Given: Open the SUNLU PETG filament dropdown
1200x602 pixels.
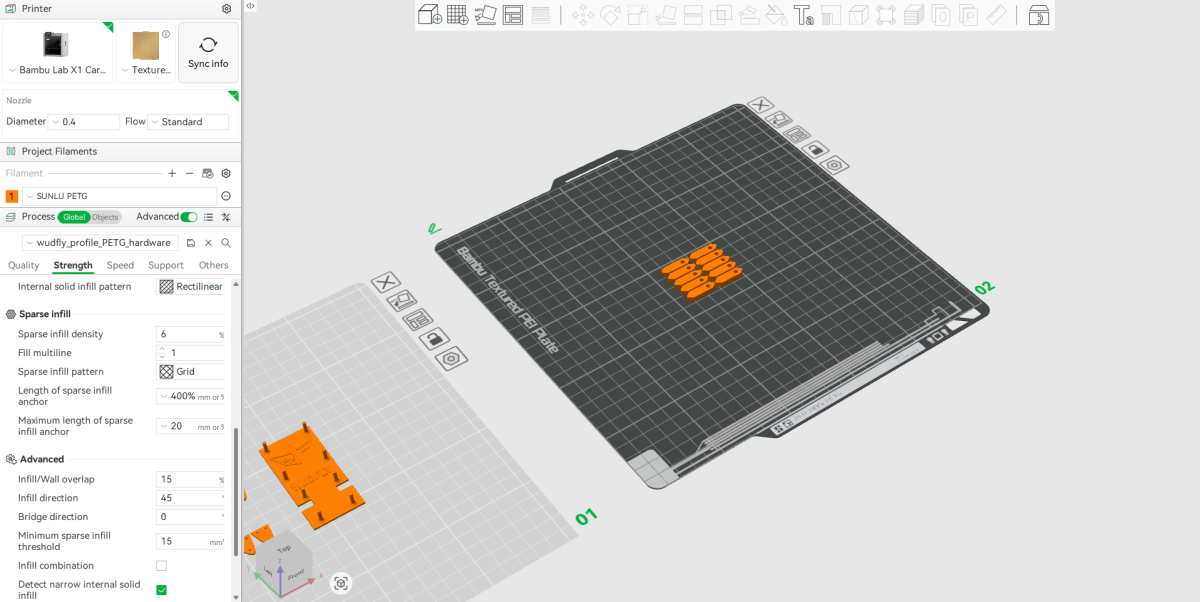Looking at the screenshot, I should click(x=119, y=196).
